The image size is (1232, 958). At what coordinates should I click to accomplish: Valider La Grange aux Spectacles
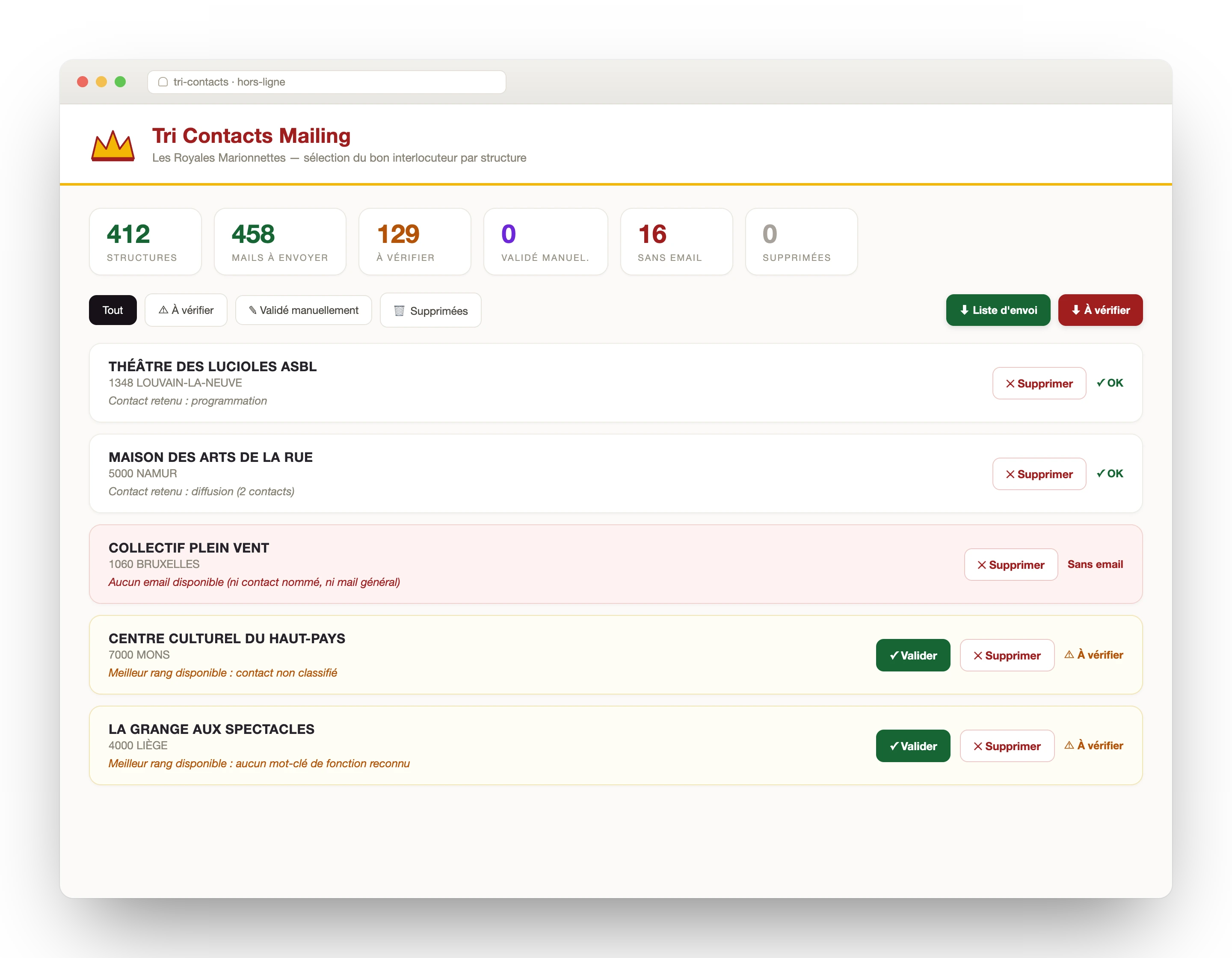pyautogui.click(x=913, y=747)
